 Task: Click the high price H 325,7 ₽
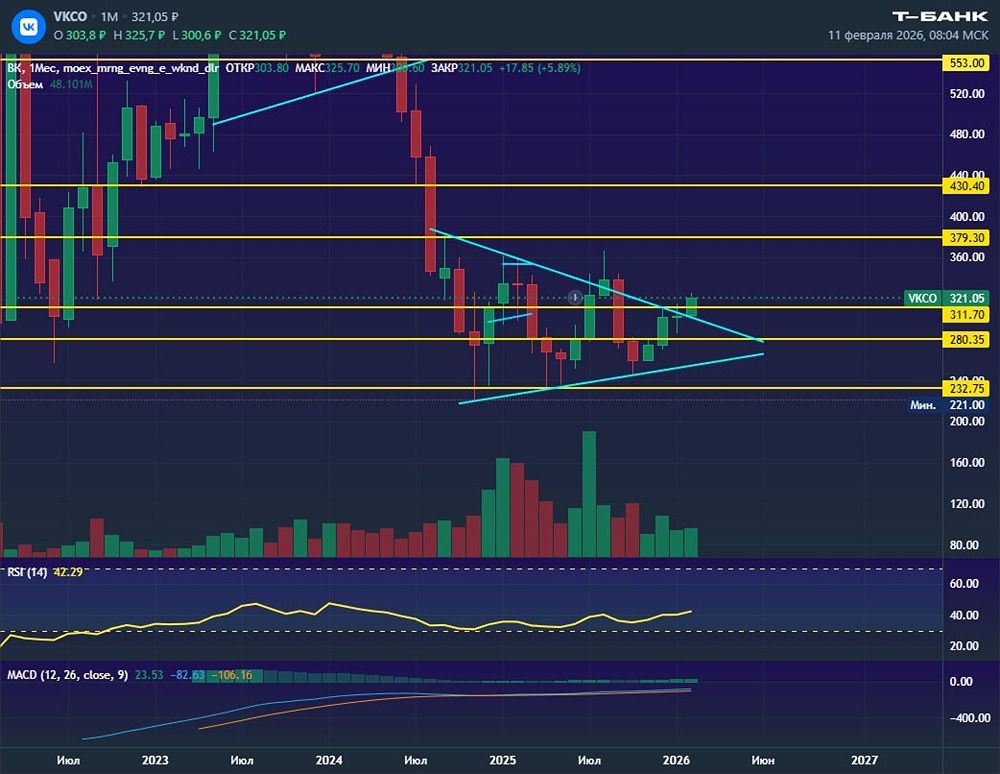[x=138, y=36]
